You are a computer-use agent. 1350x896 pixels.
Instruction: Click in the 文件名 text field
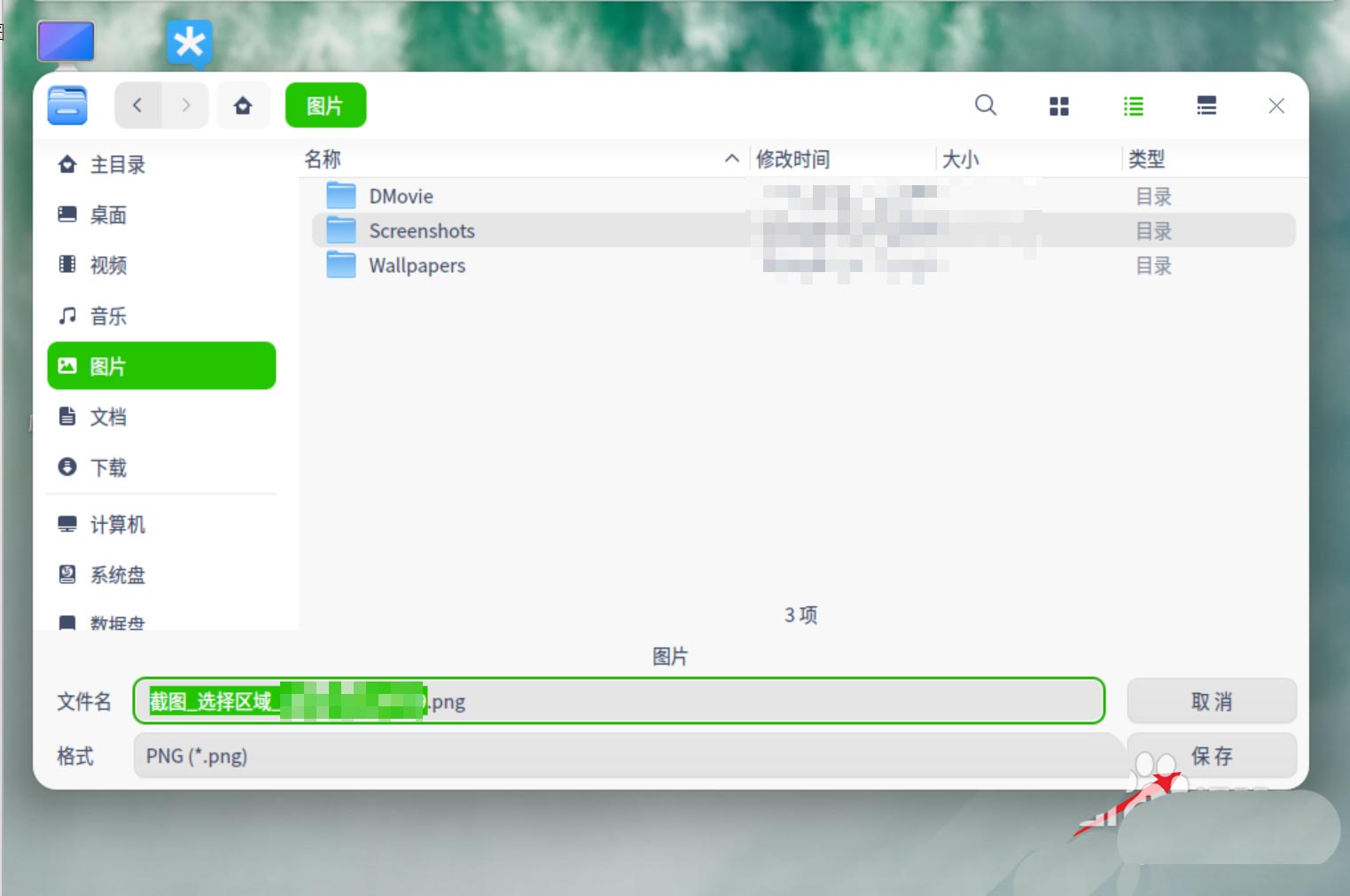click(x=619, y=701)
